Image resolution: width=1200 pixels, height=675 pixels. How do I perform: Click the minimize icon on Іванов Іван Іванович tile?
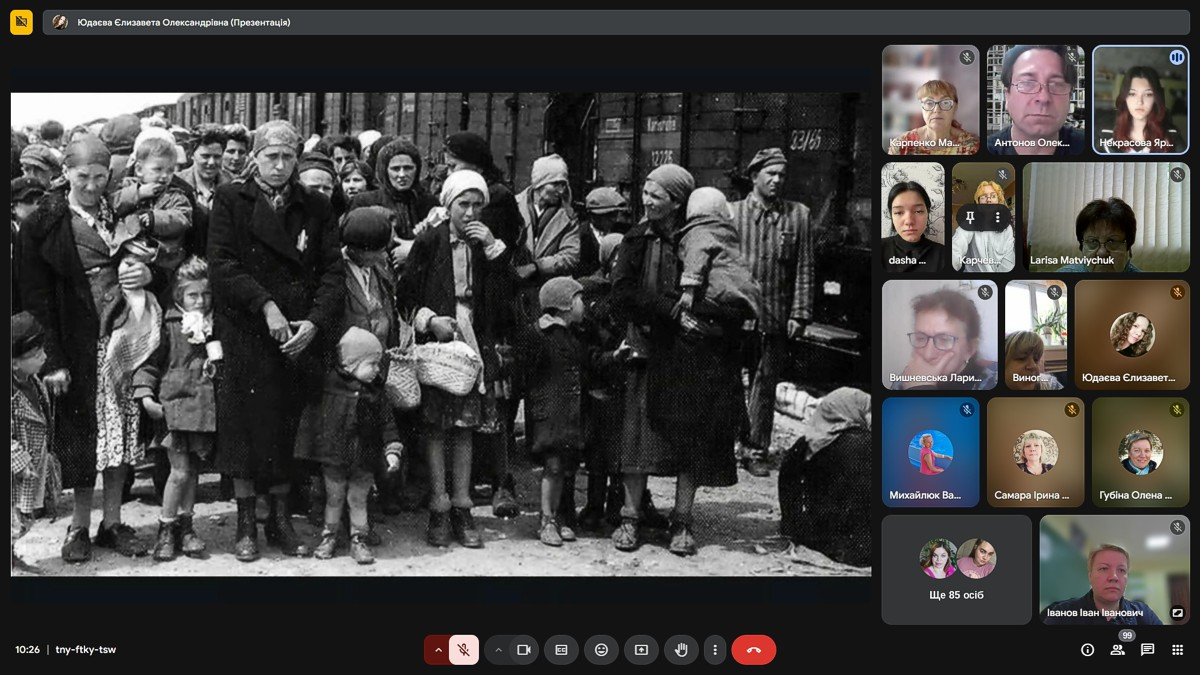coord(1177,613)
